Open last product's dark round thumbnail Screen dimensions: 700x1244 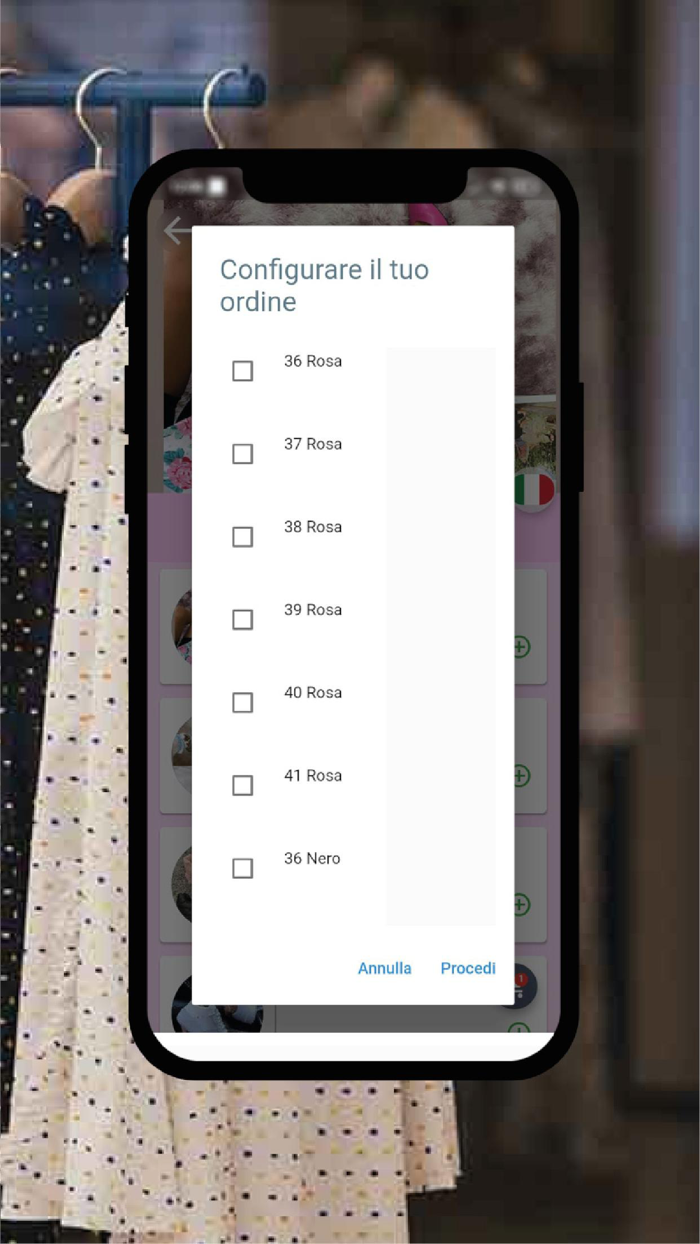point(182,1004)
